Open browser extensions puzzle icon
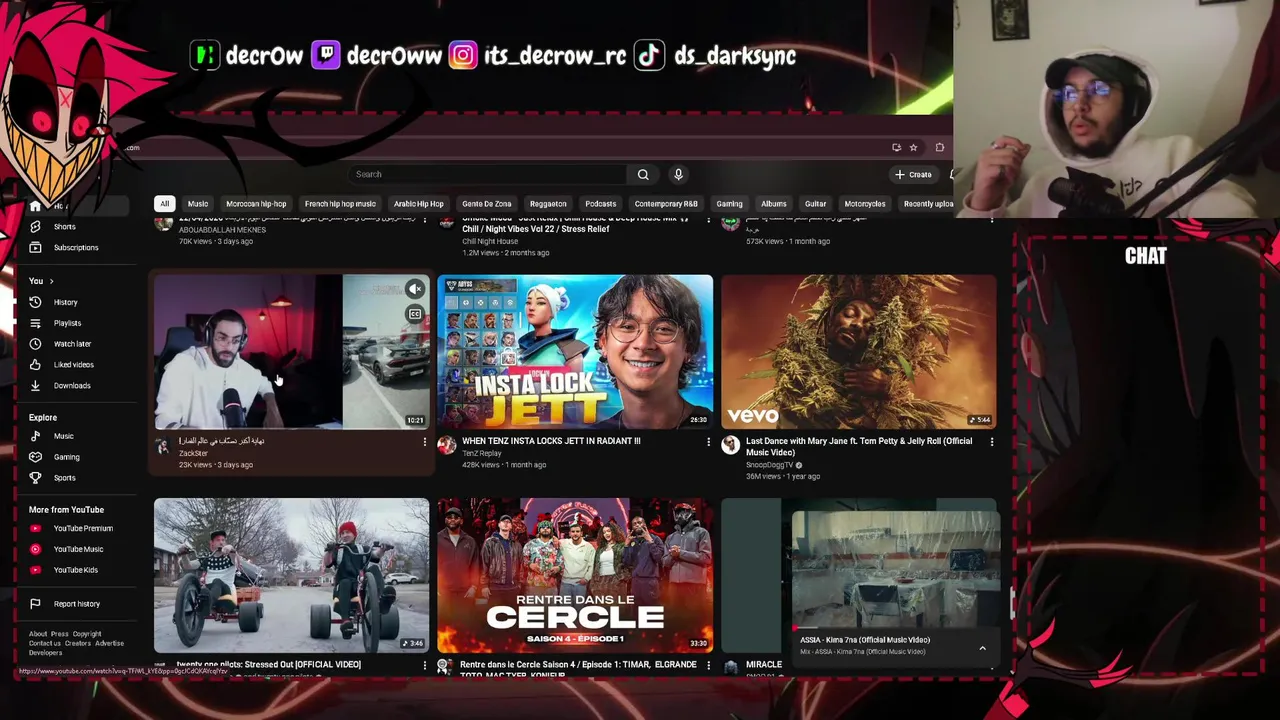Viewport: 1280px width, 720px height. click(939, 148)
